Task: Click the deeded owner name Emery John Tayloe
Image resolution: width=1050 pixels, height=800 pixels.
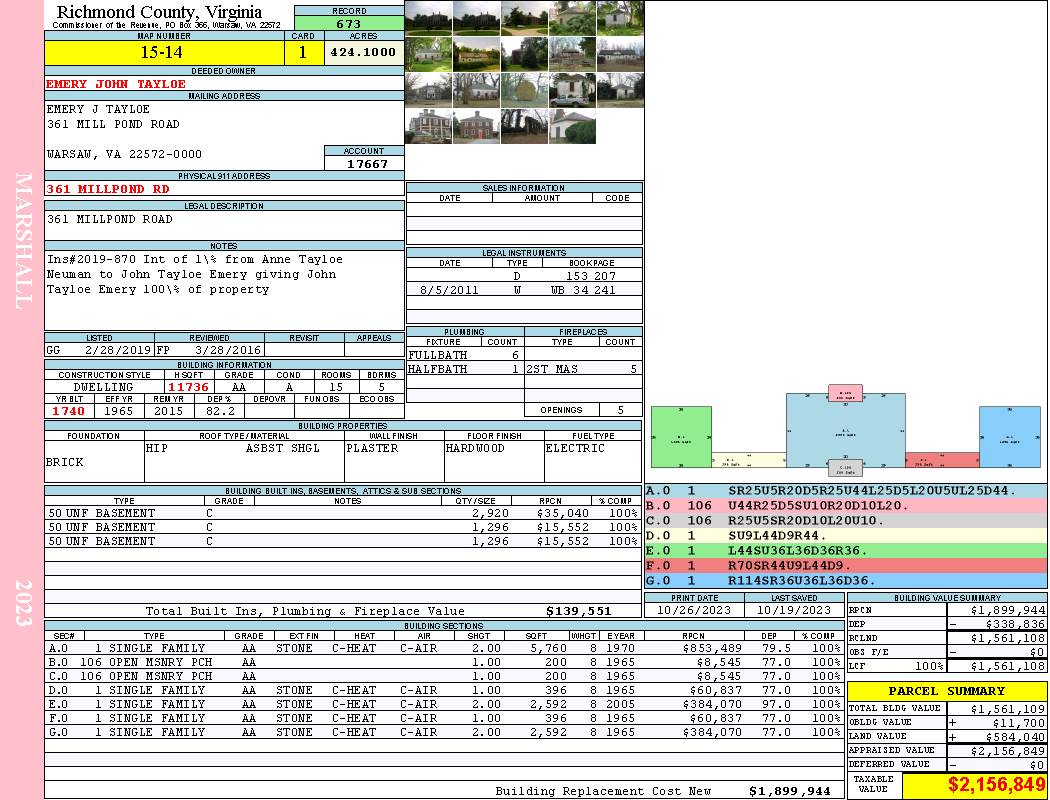Action: click(116, 84)
